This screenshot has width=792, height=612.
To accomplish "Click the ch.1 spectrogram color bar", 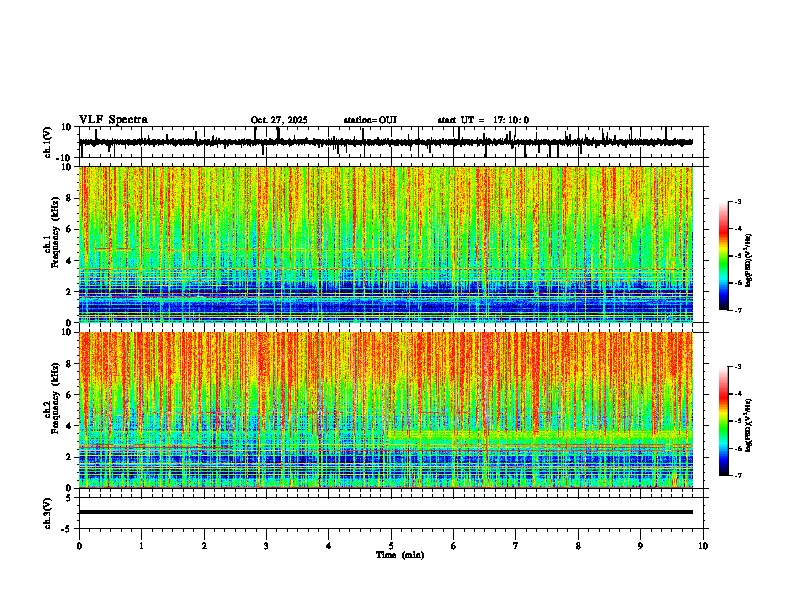I will click(x=723, y=256).
